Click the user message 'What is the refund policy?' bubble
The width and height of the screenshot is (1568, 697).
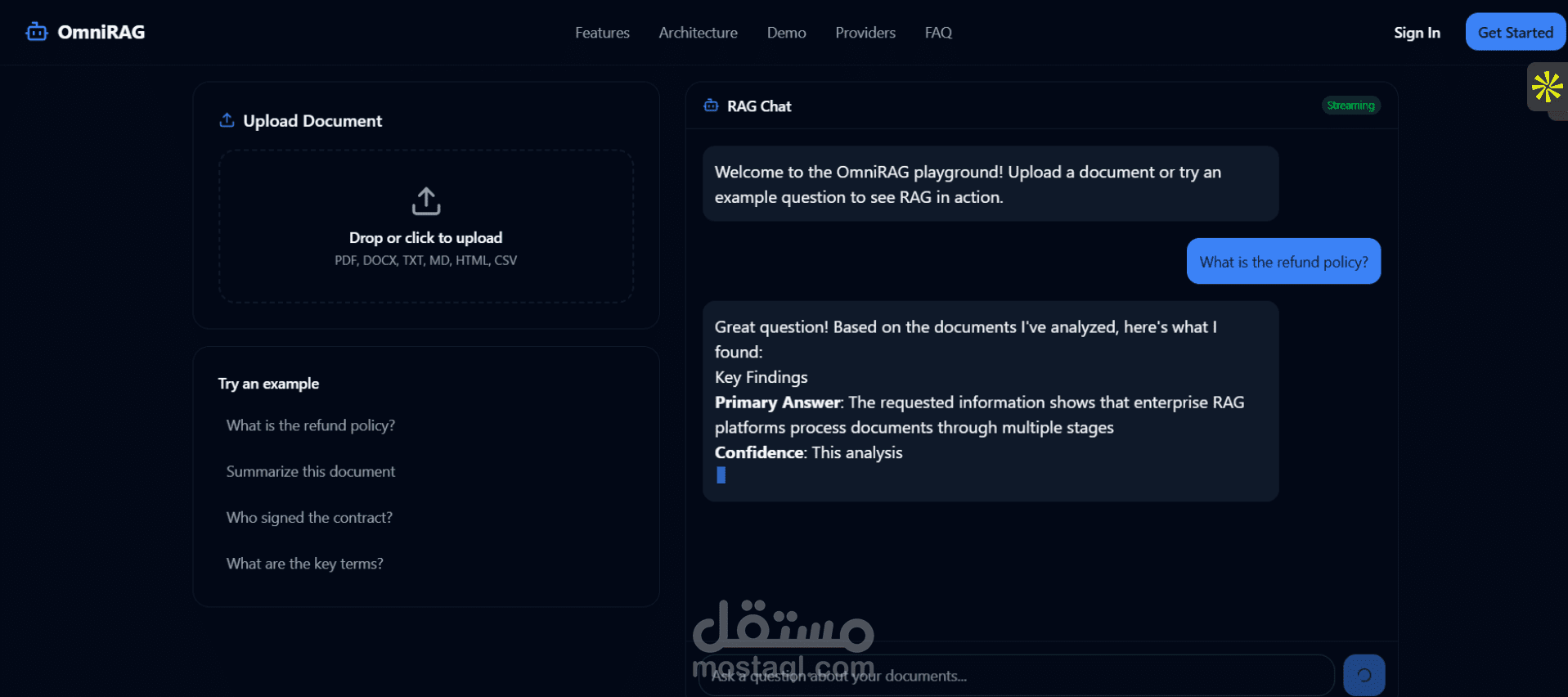(1283, 261)
